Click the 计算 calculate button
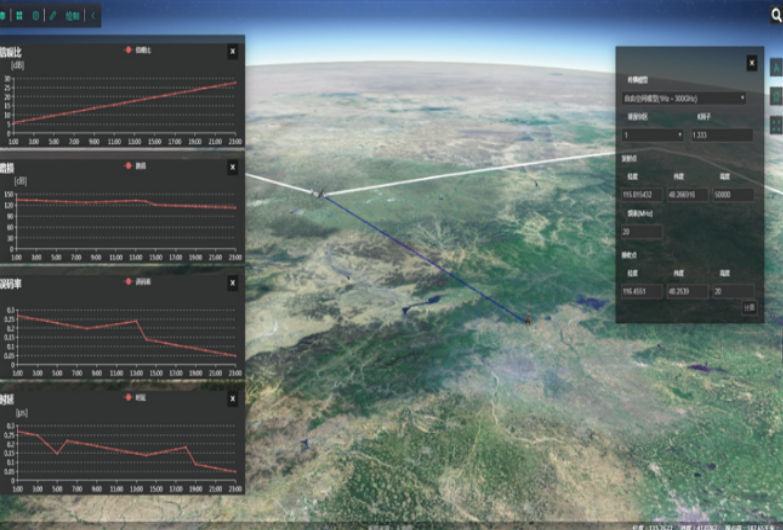The height and width of the screenshot is (530, 783). [748, 308]
